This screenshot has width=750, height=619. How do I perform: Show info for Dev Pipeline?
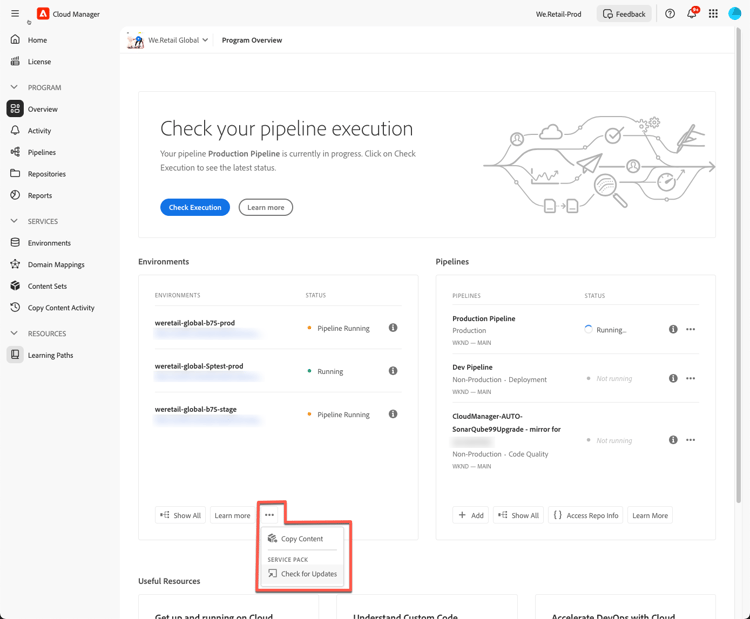(x=673, y=378)
